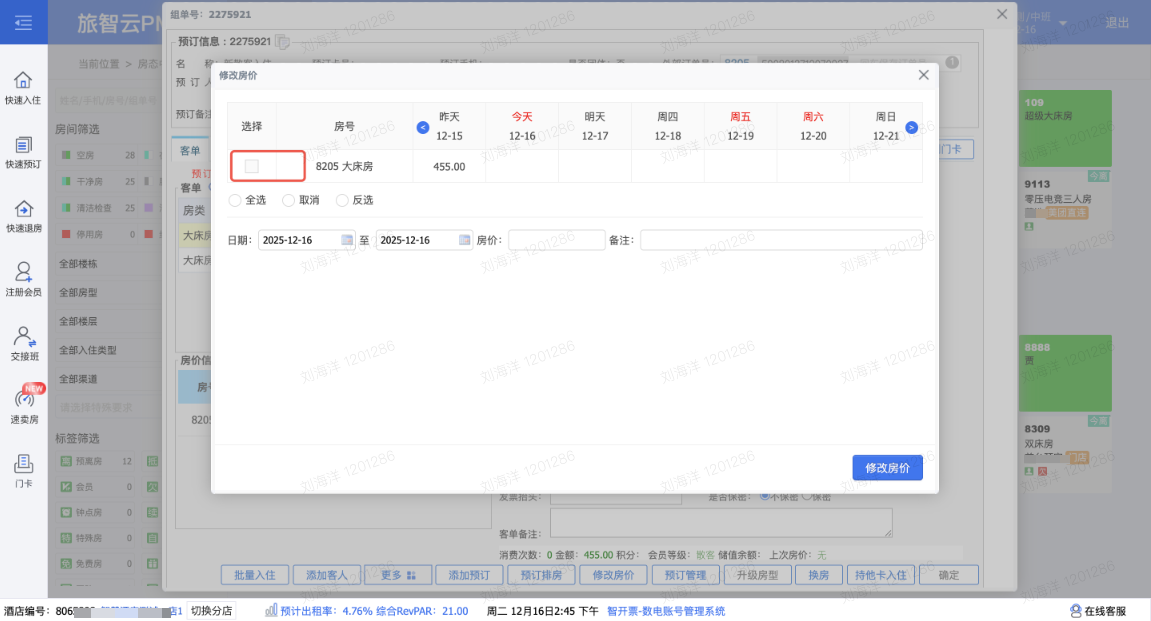Select the 空房 vacant room filter
1151x621 pixels.
coord(98,155)
